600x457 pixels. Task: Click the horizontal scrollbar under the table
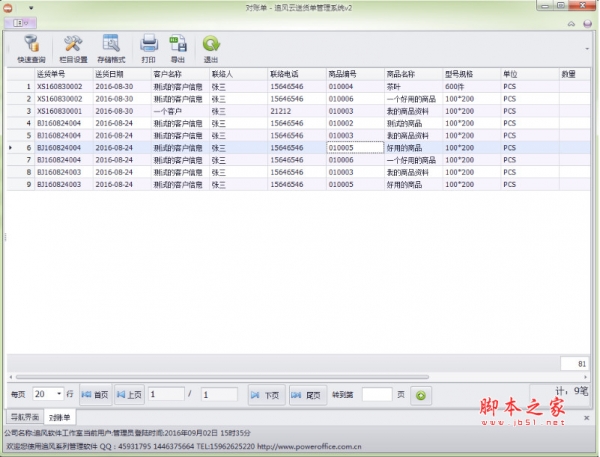[222, 377]
